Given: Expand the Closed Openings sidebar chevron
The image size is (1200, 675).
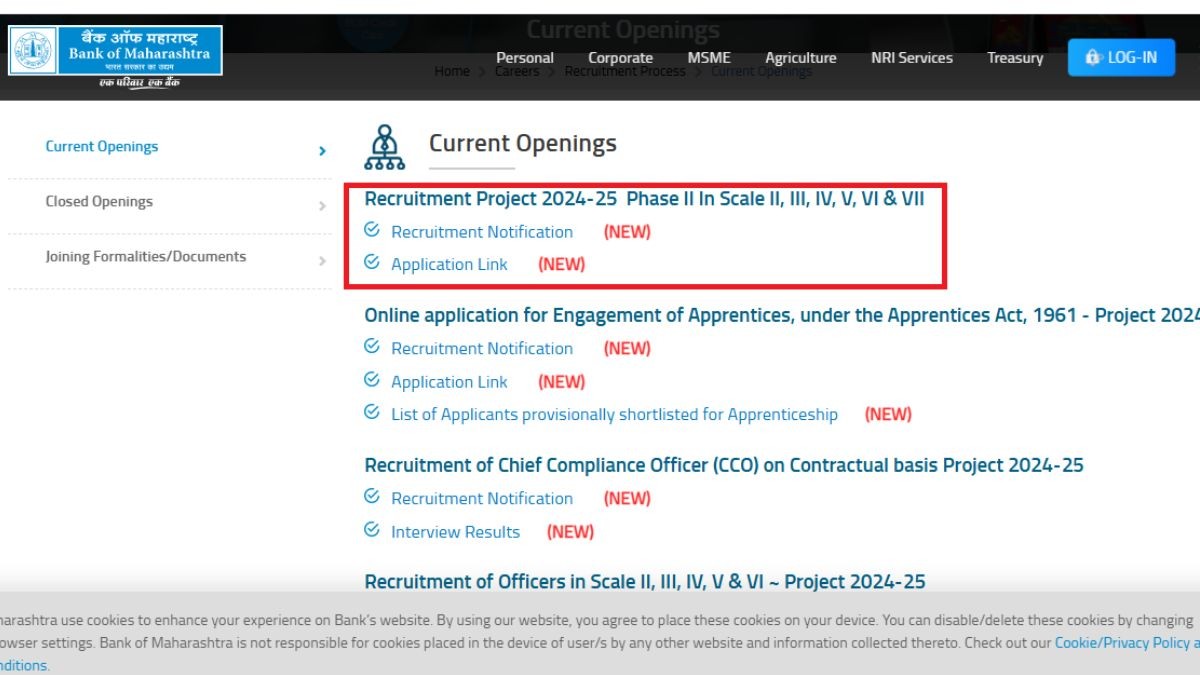Looking at the screenshot, I should click(322, 206).
